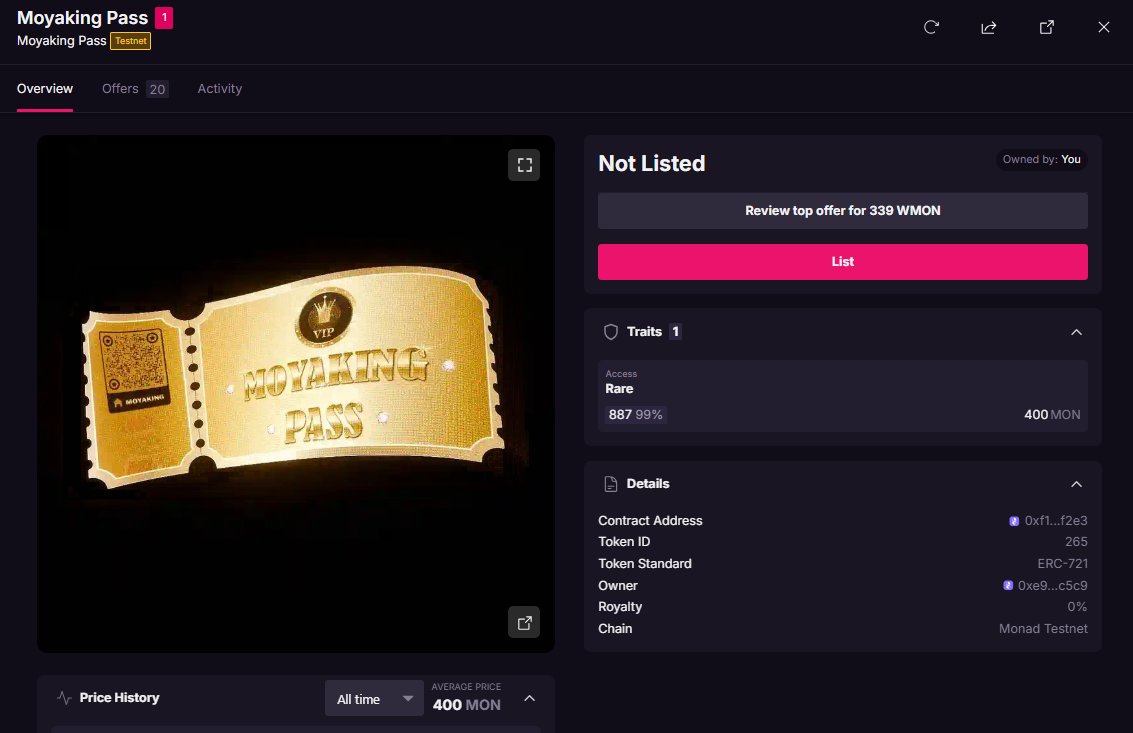The image size is (1133, 733).
Task: Open owner address 0xe9...c5c9
Action: coord(1052,586)
